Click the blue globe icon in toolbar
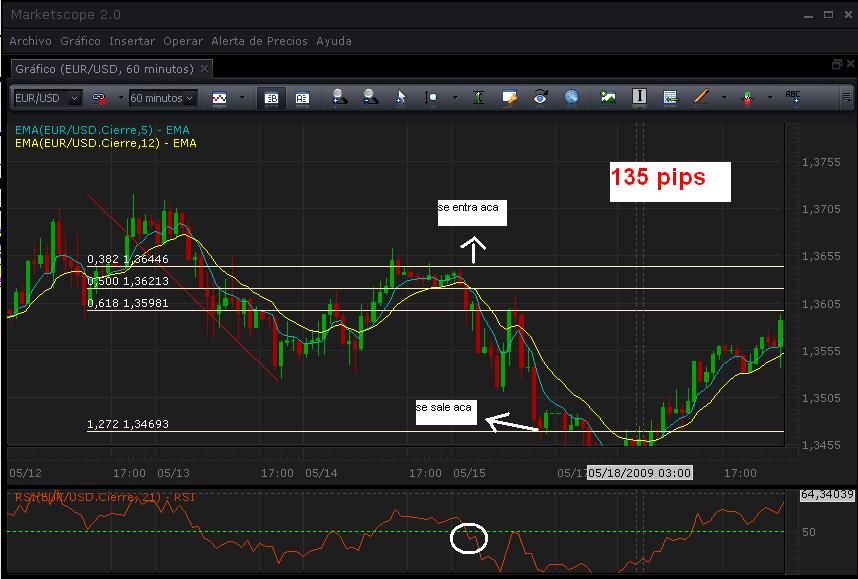This screenshot has height=579, width=858. (572, 98)
